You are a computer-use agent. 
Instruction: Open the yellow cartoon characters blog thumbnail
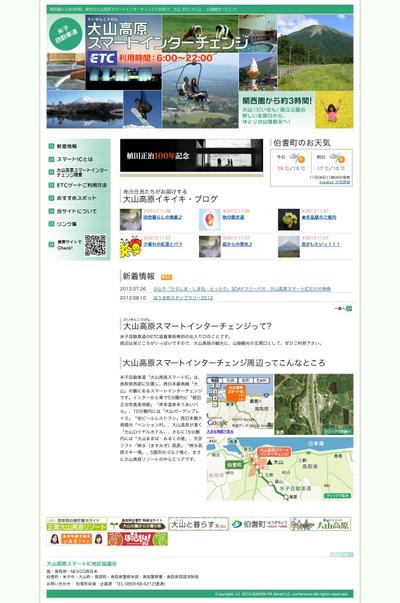tap(131, 247)
